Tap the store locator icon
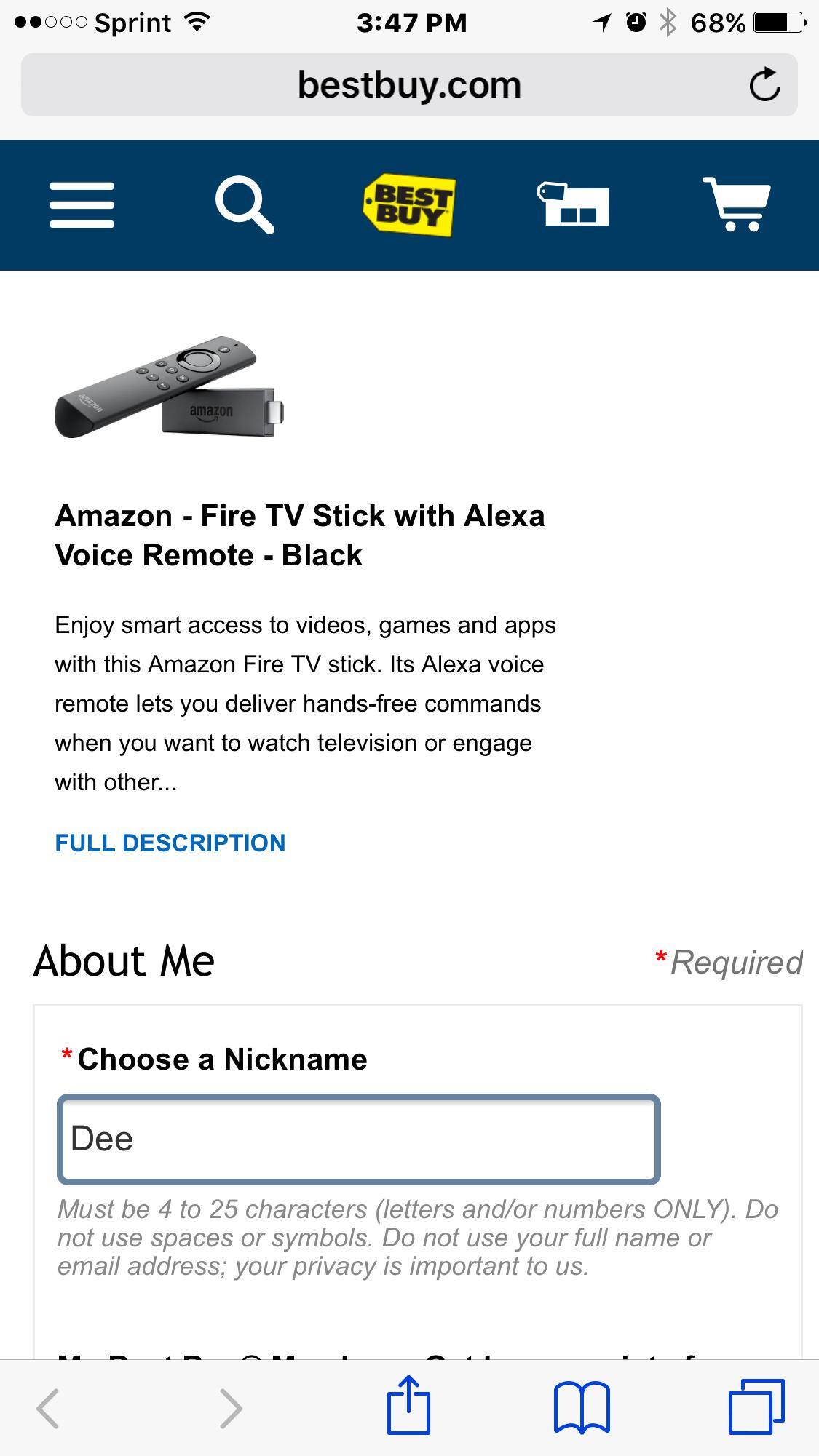 point(573,204)
